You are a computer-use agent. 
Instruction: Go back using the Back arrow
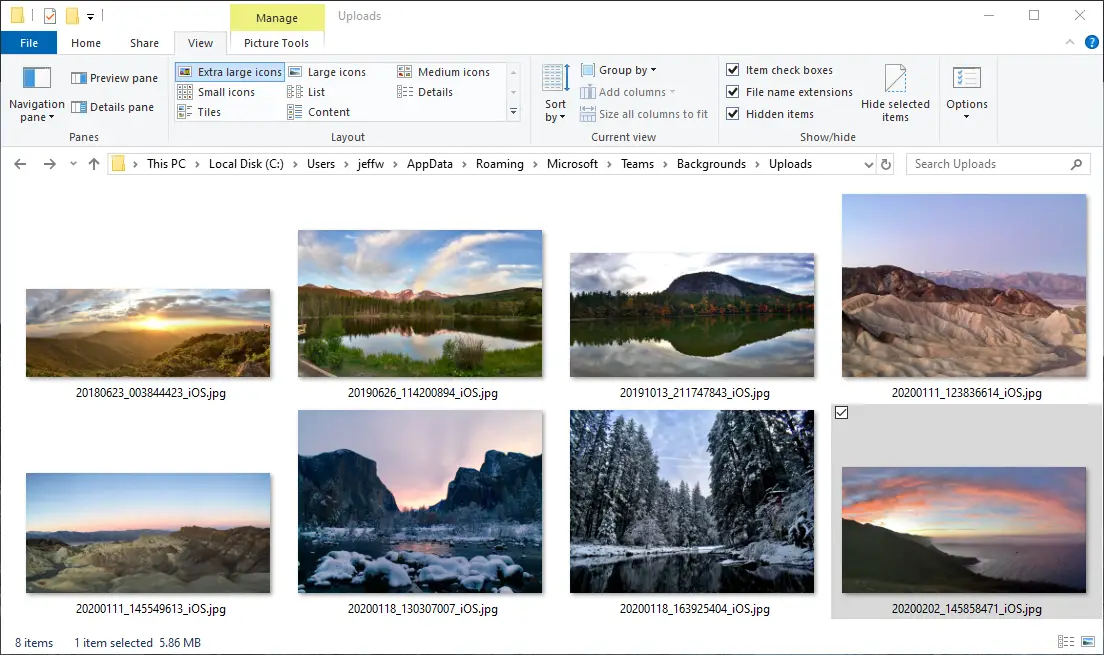[x=20, y=164]
